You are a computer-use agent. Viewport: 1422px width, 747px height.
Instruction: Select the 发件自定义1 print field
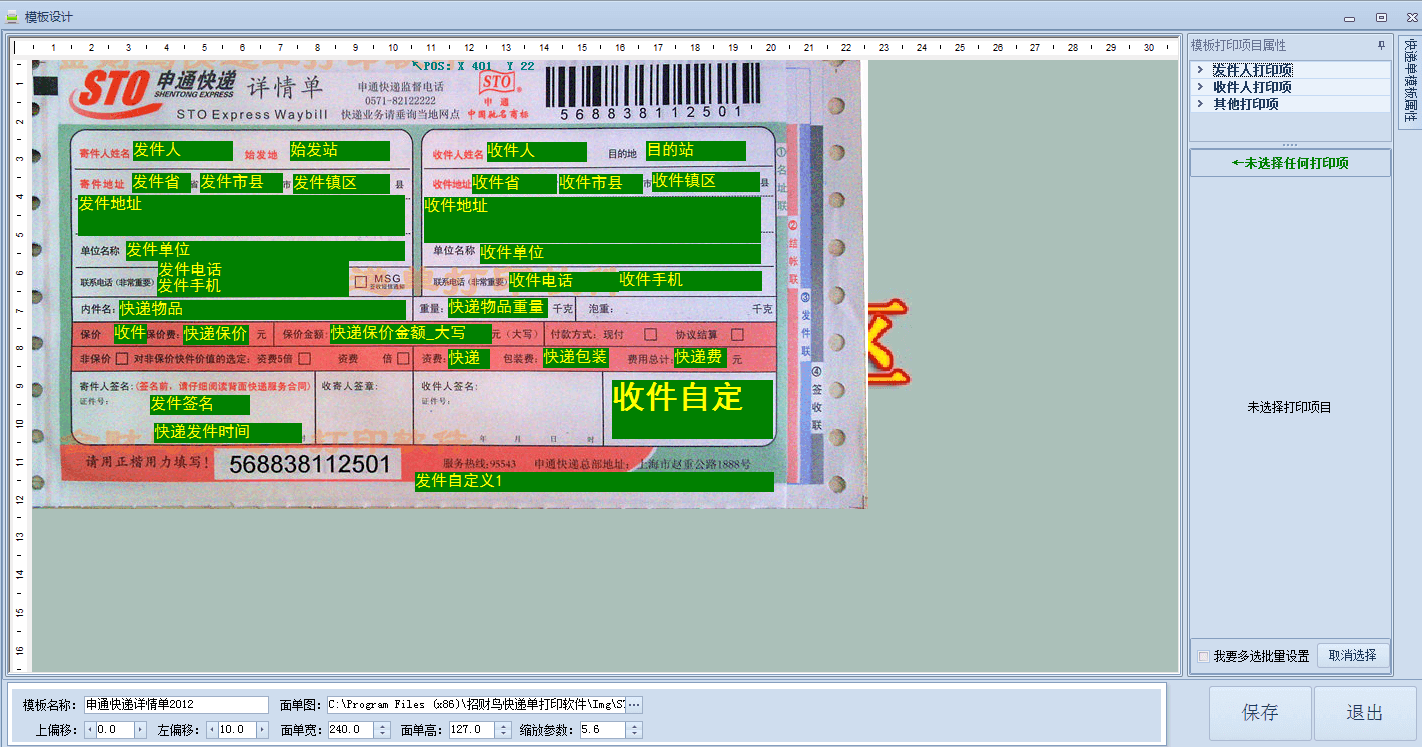click(594, 481)
